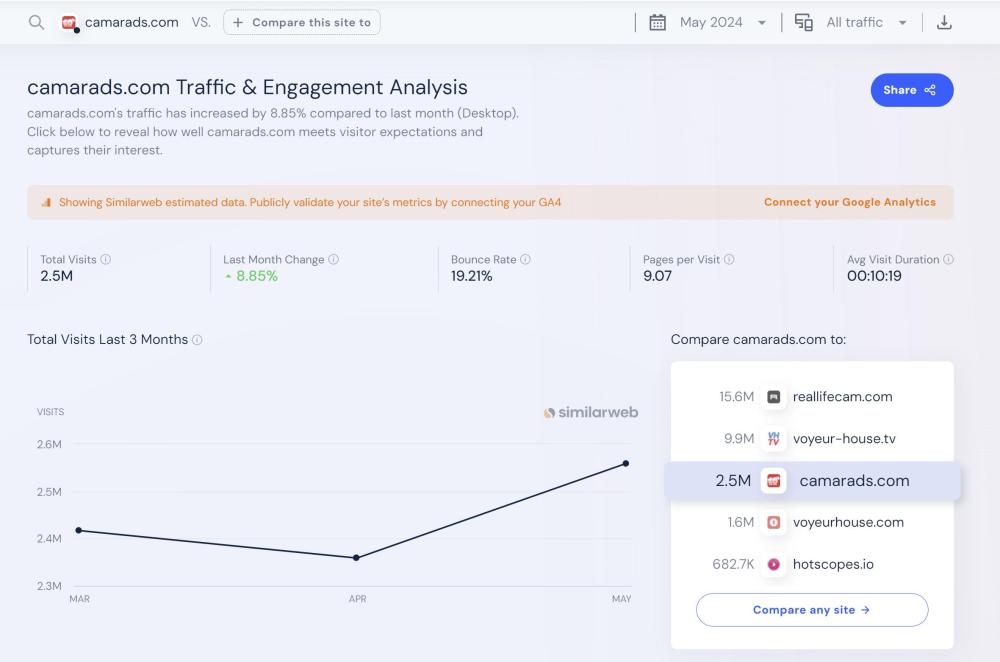Viewport: 1000px width, 662px height.
Task: Click the Compare any site button
Action: 812,610
